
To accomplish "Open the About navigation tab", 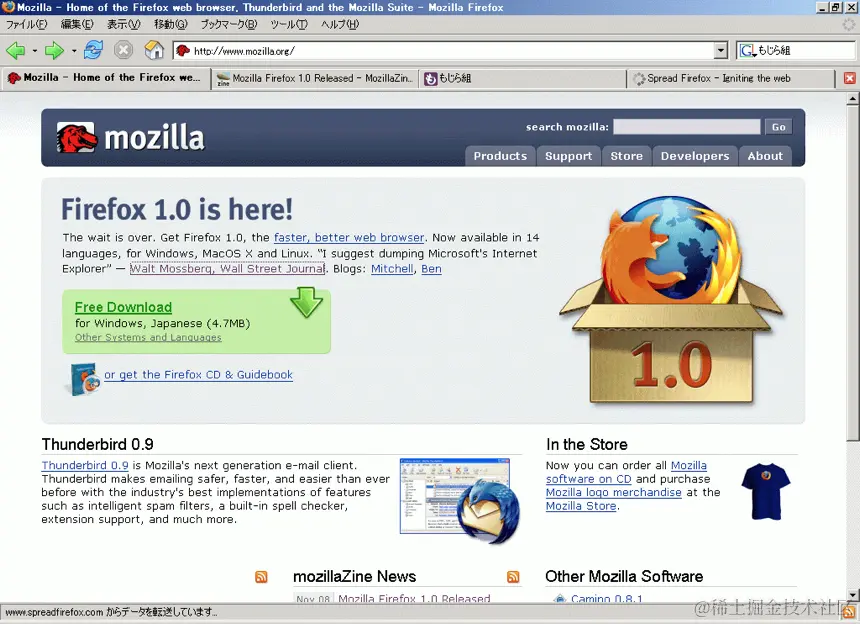I will (x=765, y=156).
